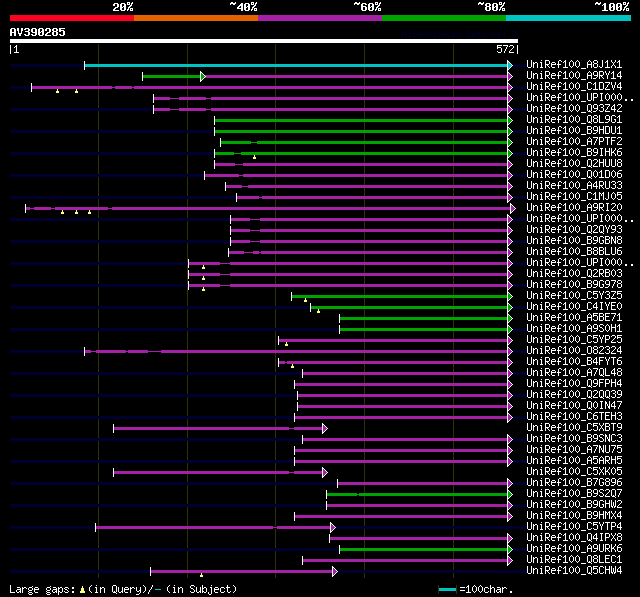The width and height of the screenshot is (640, 597).
Task: Select the white AV390285 query sequence bar
Action: [264, 41]
